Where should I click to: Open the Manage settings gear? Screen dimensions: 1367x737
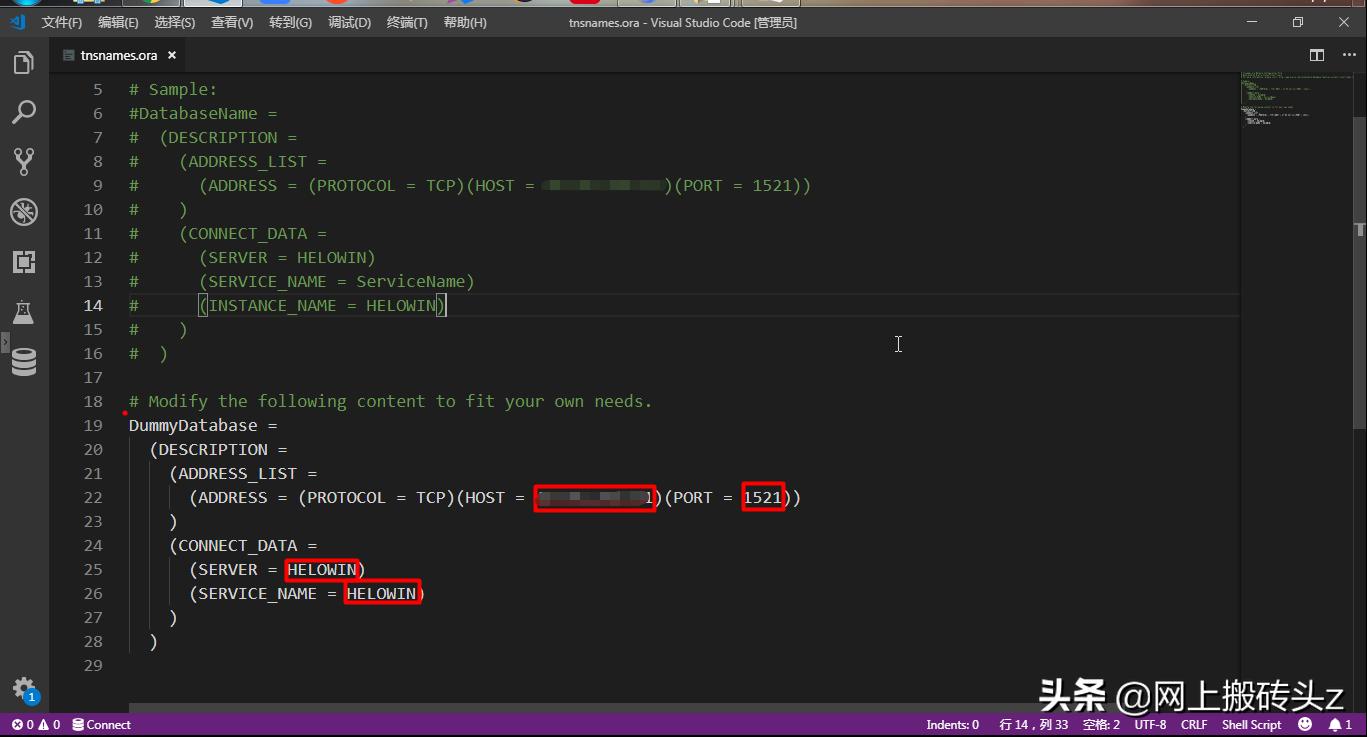pyautogui.click(x=25, y=690)
